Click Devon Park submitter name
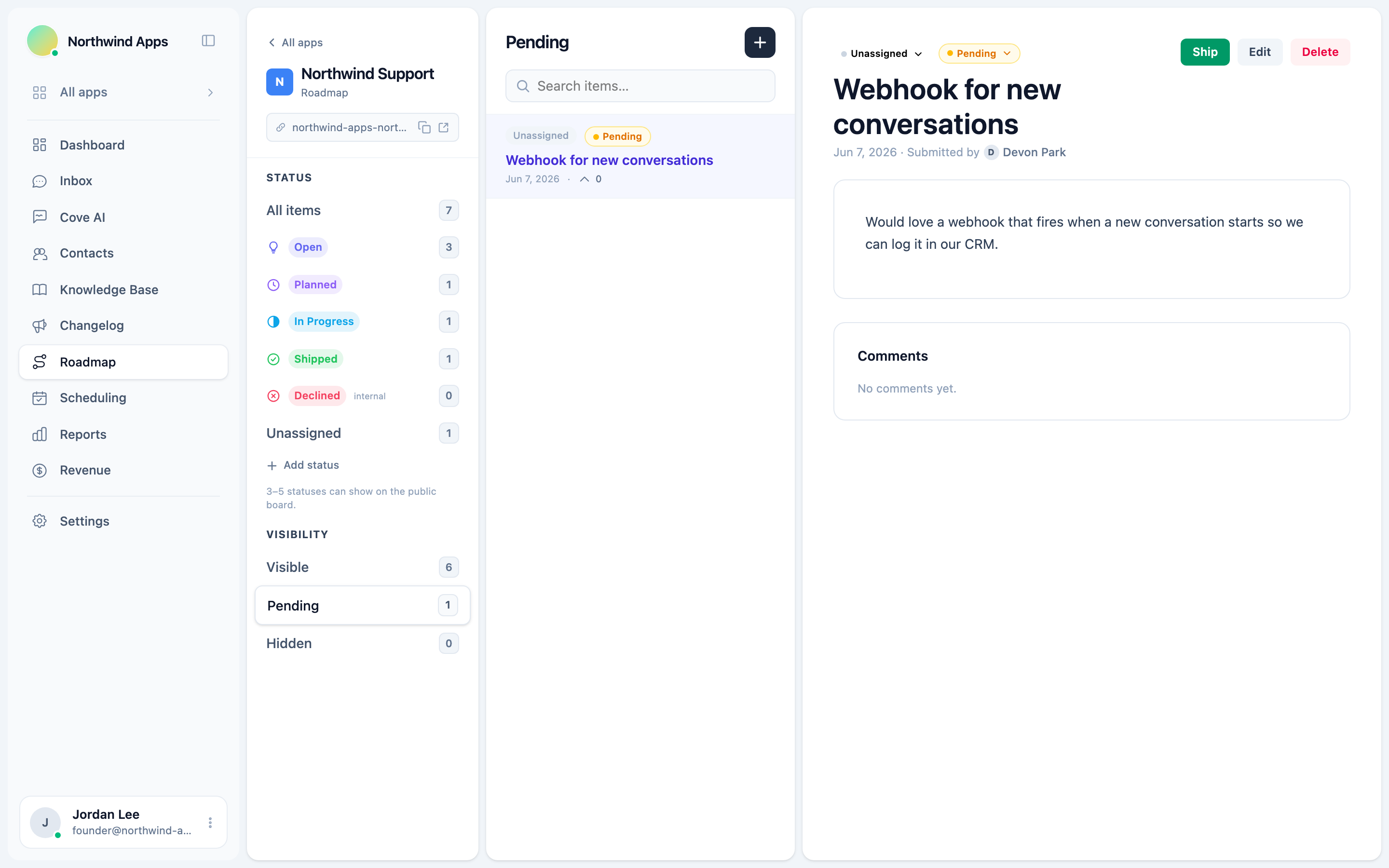1389x868 pixels. (x=1034, y=153)
